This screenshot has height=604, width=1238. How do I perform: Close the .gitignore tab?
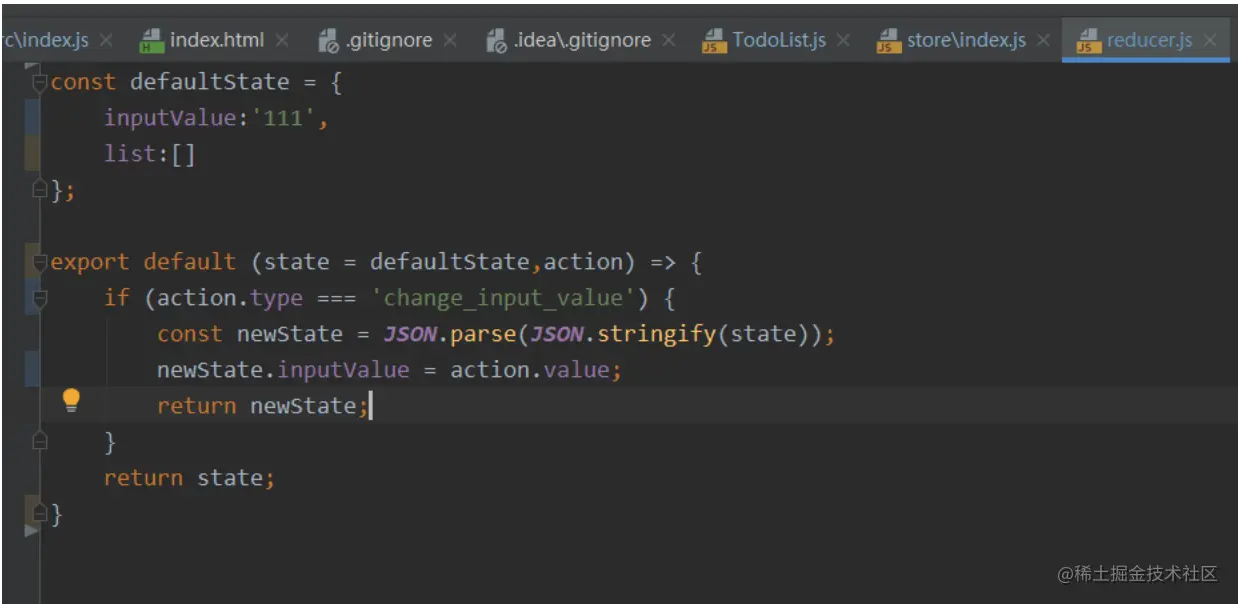450,41
